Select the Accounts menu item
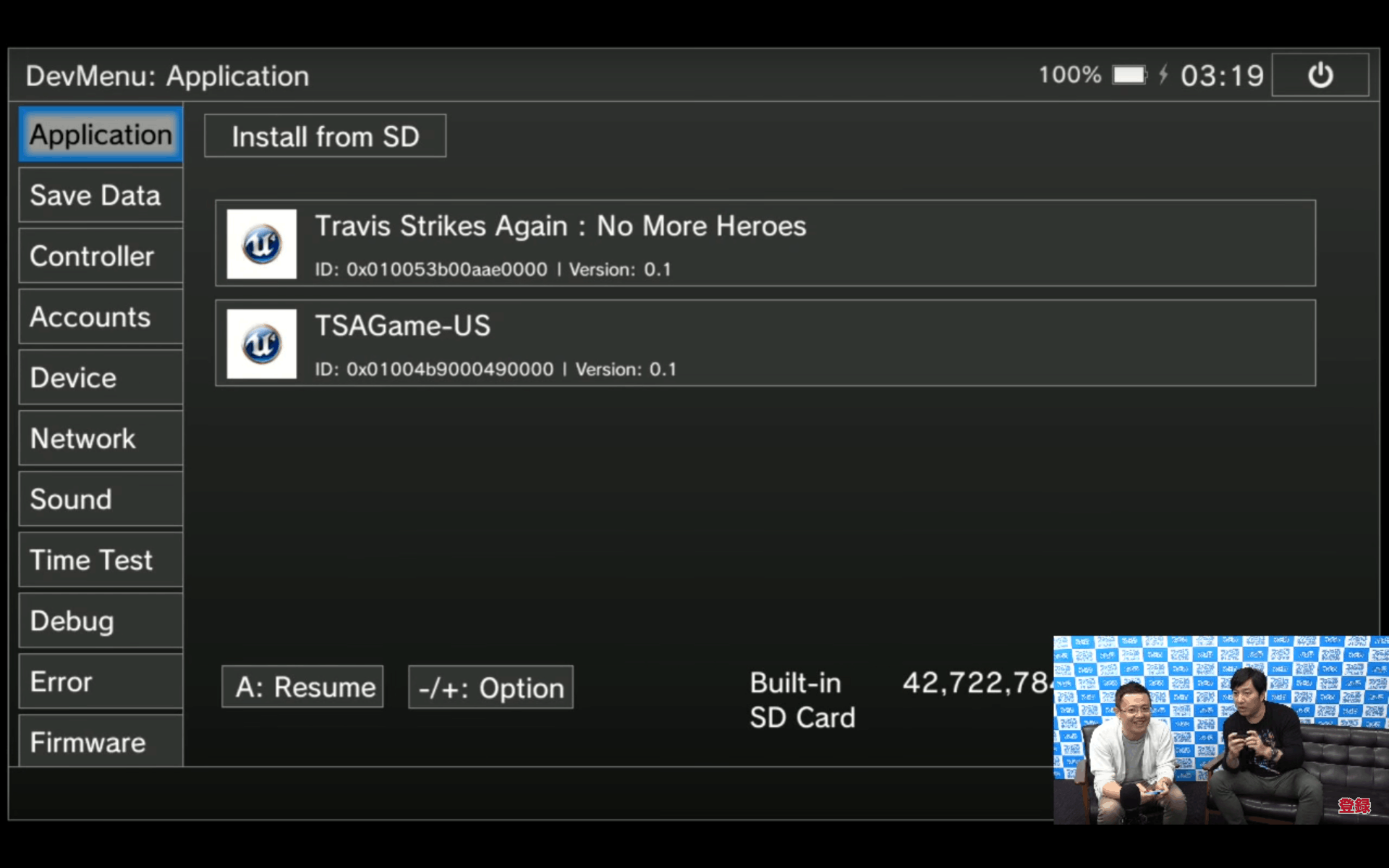Viewport: 1389px width, 868px height. click(x=101, y=317)
